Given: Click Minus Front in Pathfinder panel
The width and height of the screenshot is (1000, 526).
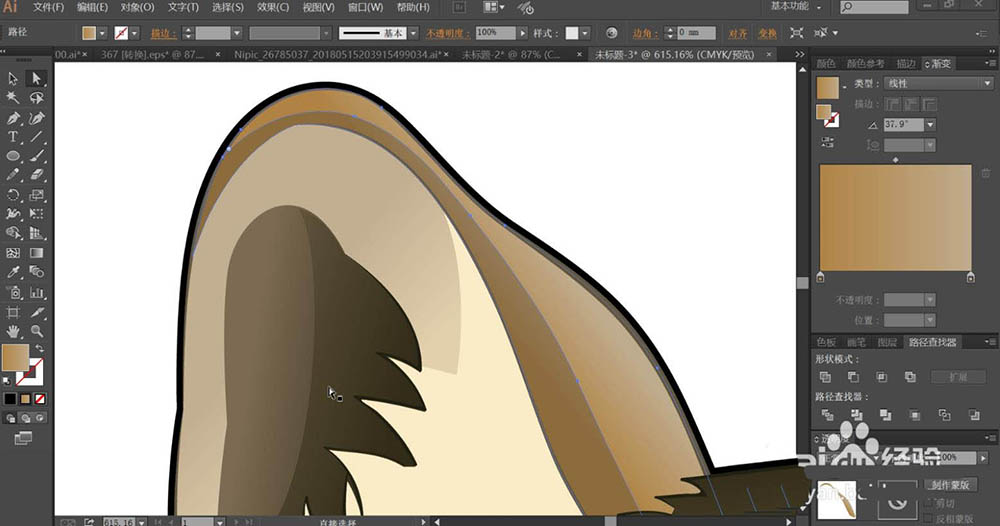Looking at the screenshot, I should pos(853,377).
